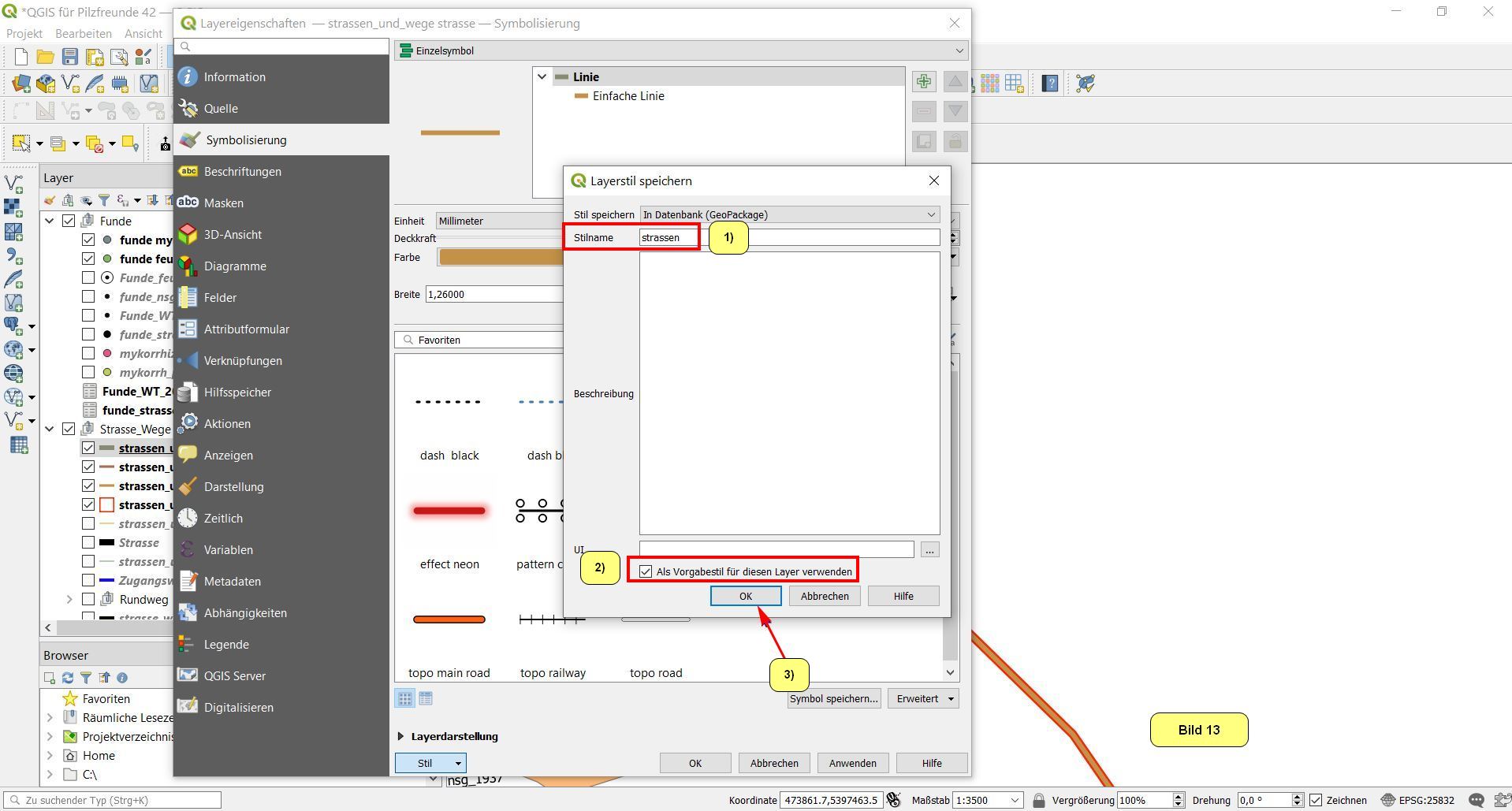This screenshot has width=1512, height=811.
Task: Confirm the Layerstil speichern dialog with OK
Action: [x=745, y=596]
